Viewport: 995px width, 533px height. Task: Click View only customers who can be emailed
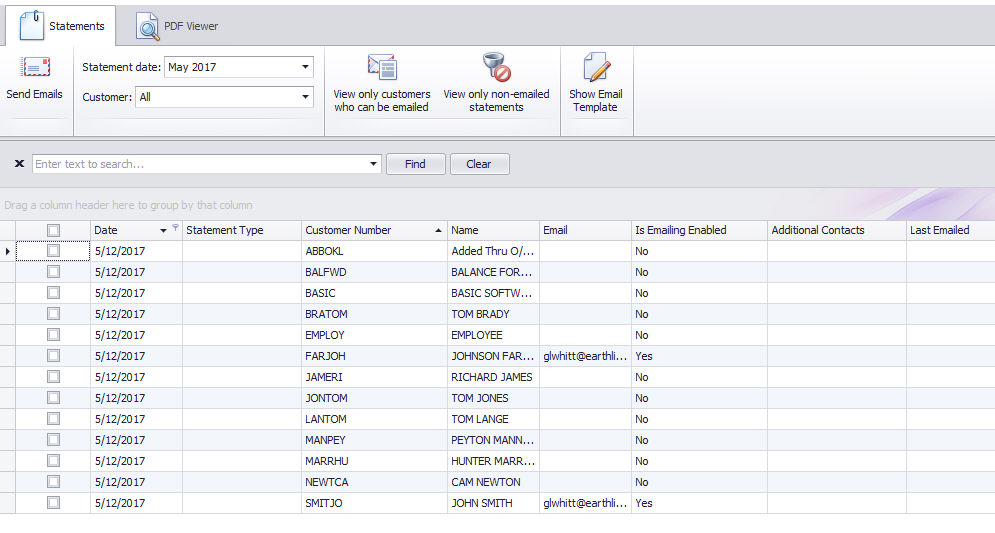381,84
